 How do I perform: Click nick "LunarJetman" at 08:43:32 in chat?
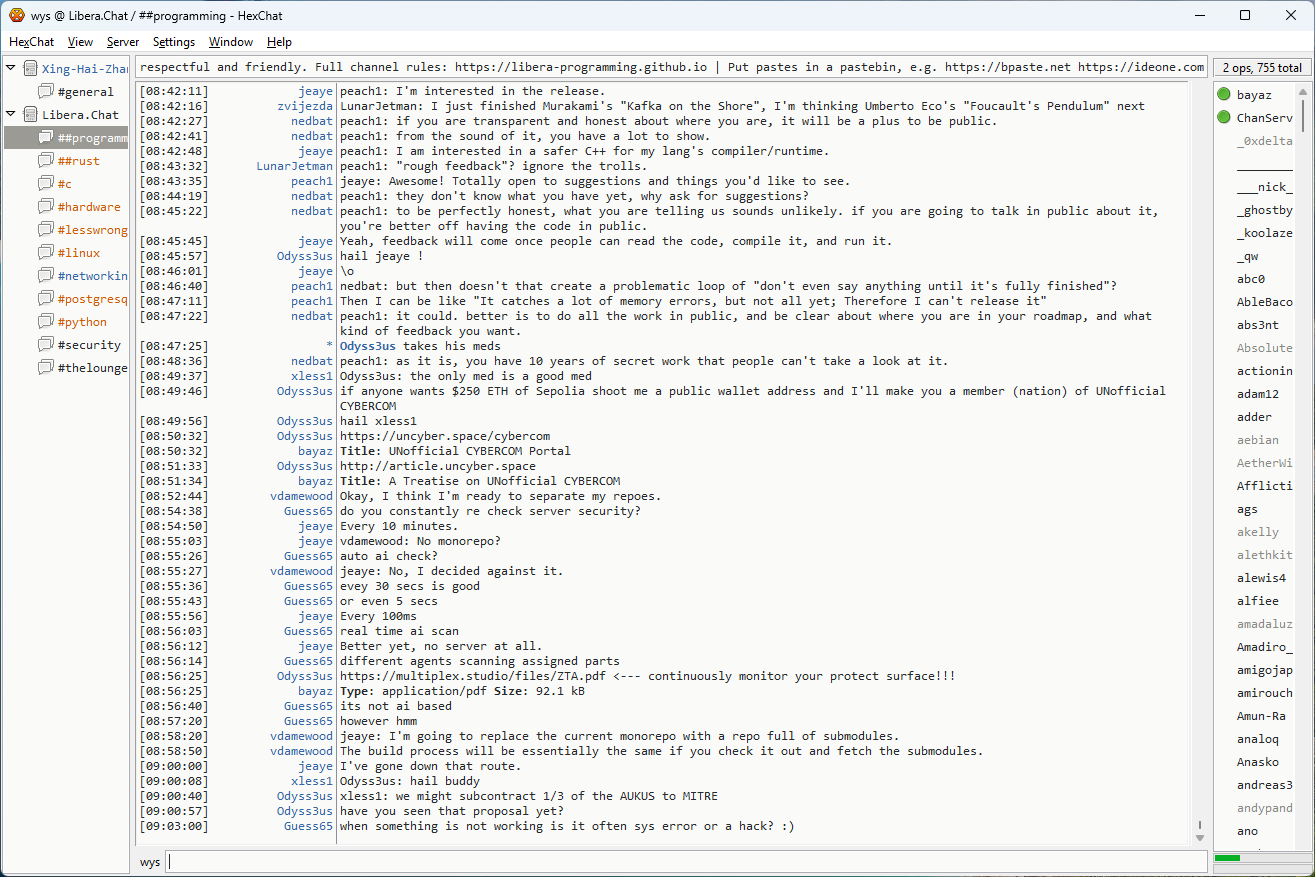click(x=294, y=166)
